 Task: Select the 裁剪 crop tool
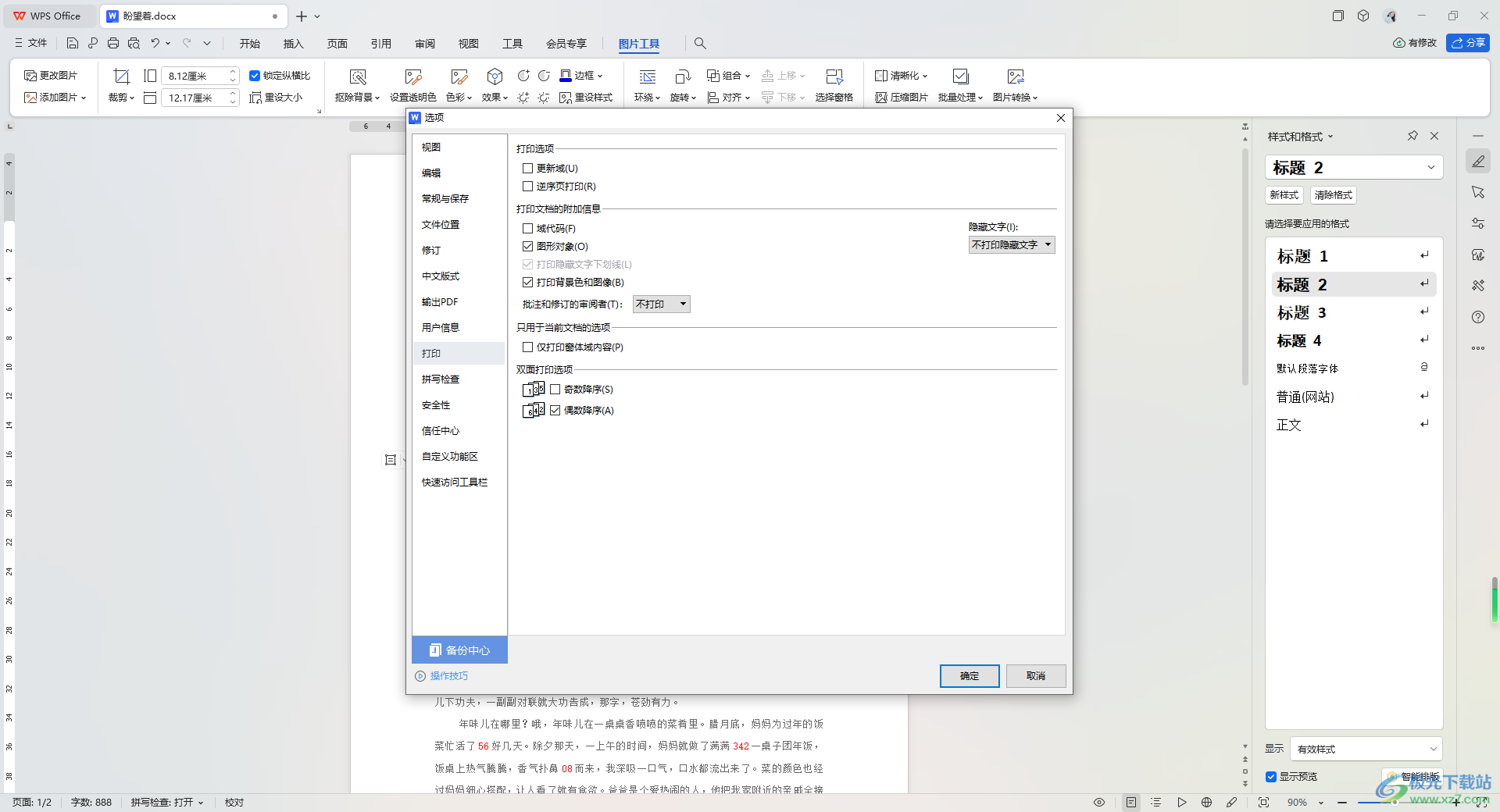(x=121, y=86)
